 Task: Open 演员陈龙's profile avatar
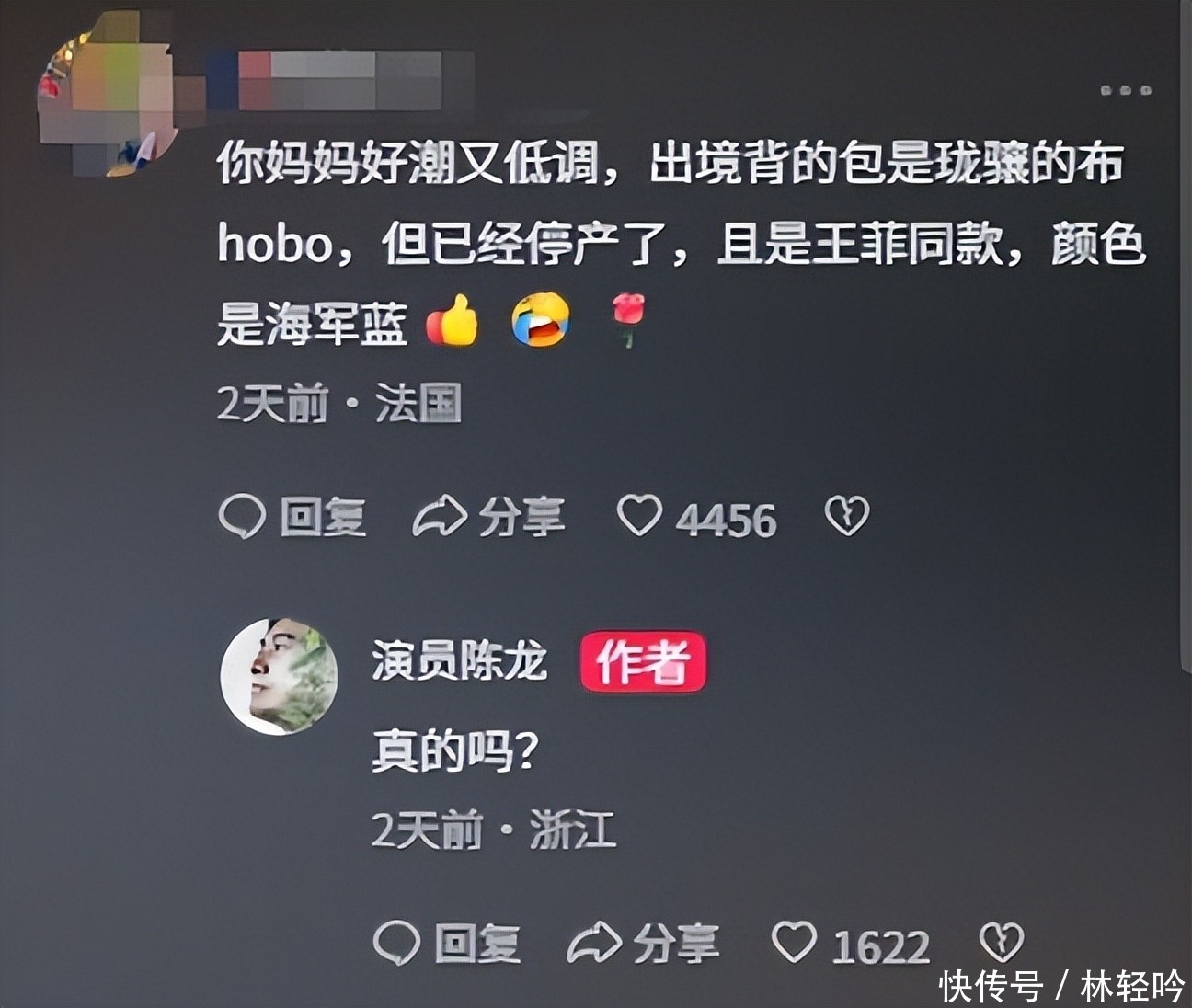(279, 676)
